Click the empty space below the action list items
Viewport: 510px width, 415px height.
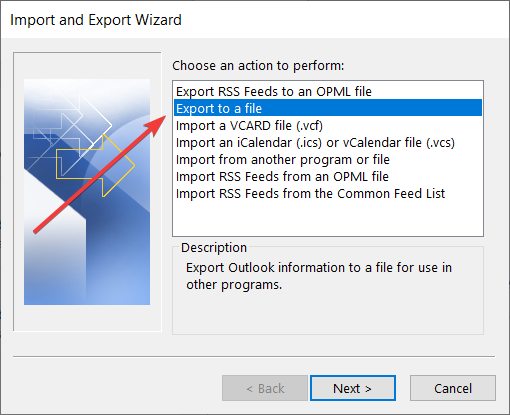tap(328, 218)
